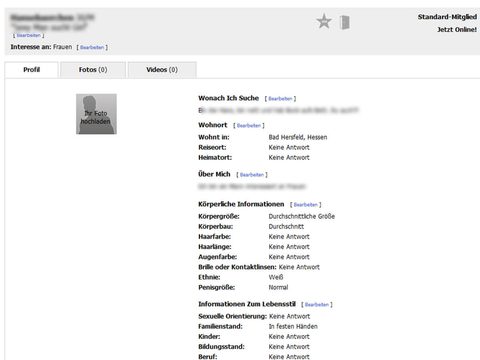Image resolution: width=480 pixels, height=360 pixels.
Task: Click the Jetzt Online! text
Action: [457, 30]
